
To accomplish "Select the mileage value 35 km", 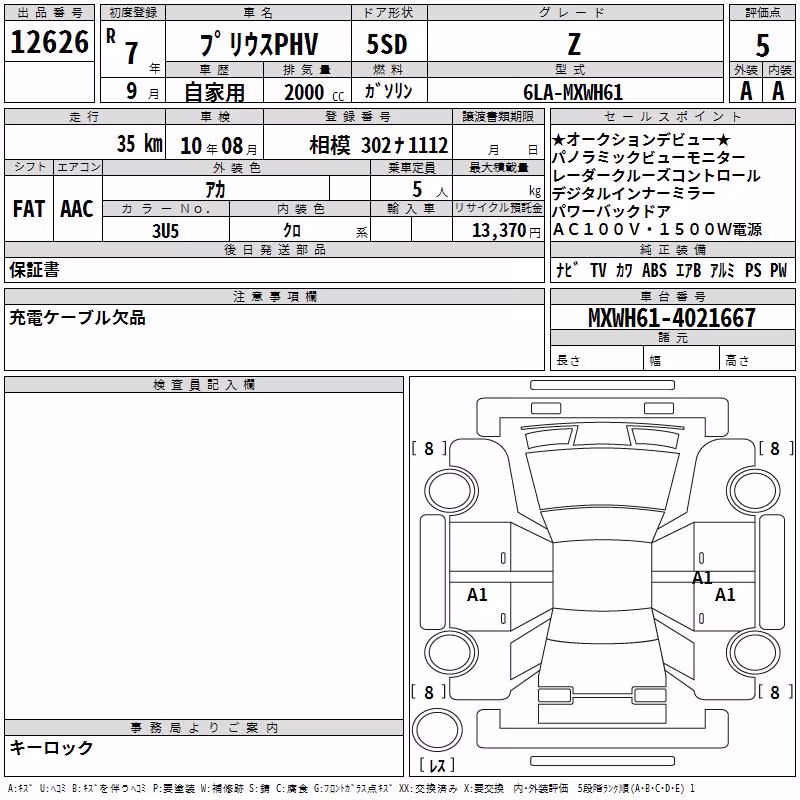I will [x=139, y=144].
